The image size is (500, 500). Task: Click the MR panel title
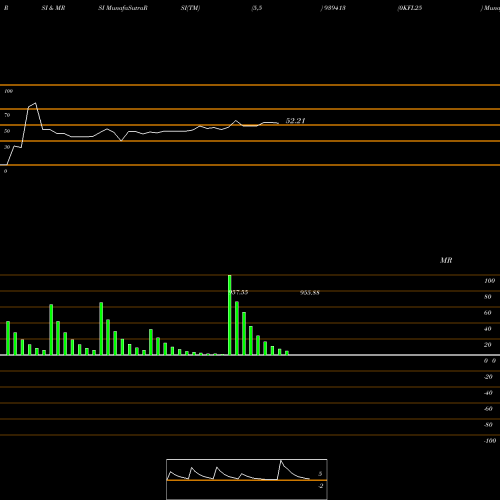[x=446, y=260]
